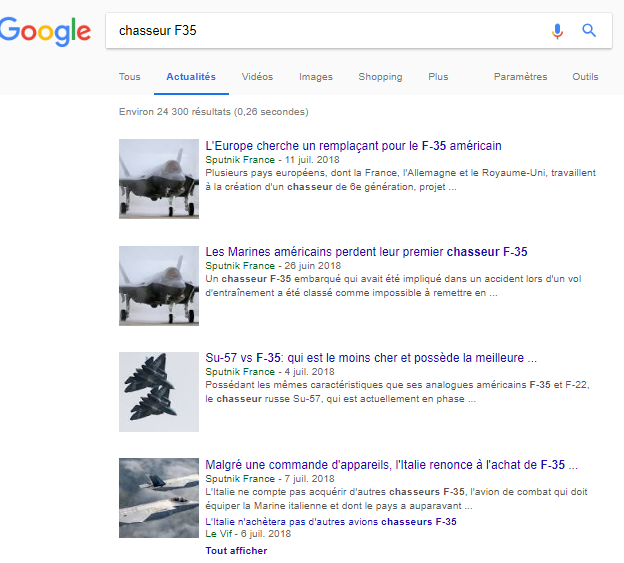Open 'Les Marines américains perdent' article
624x563 pixels.
pos(366,252)
